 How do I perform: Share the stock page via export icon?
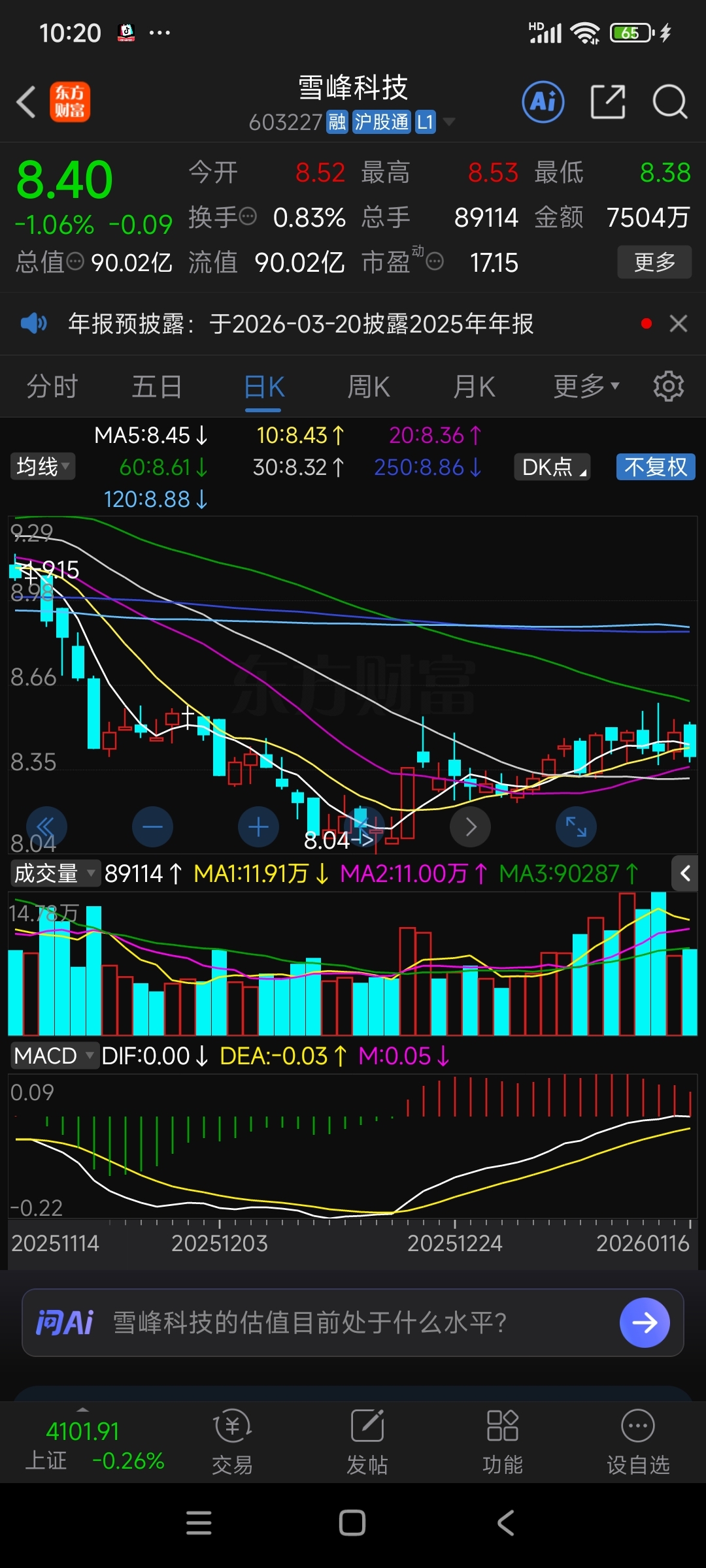[x=608, y=102]
